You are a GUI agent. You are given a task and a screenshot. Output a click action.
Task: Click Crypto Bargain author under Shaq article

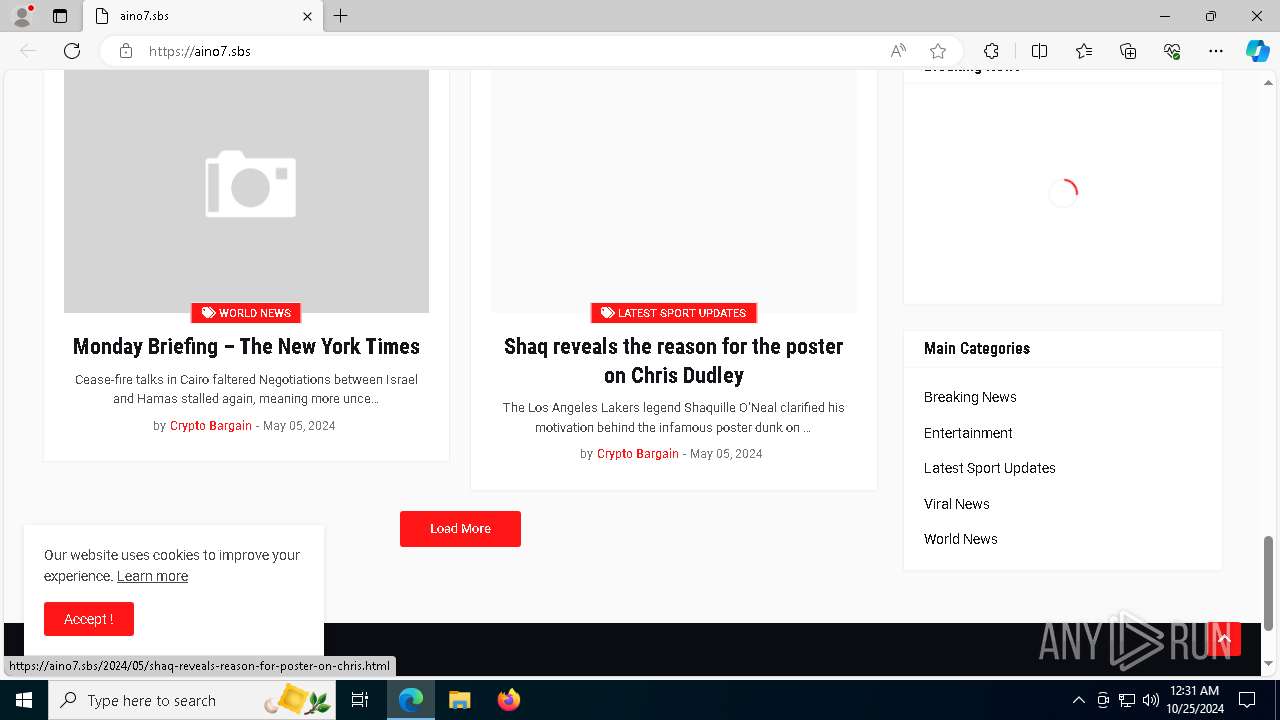click(x=638, y=454)
